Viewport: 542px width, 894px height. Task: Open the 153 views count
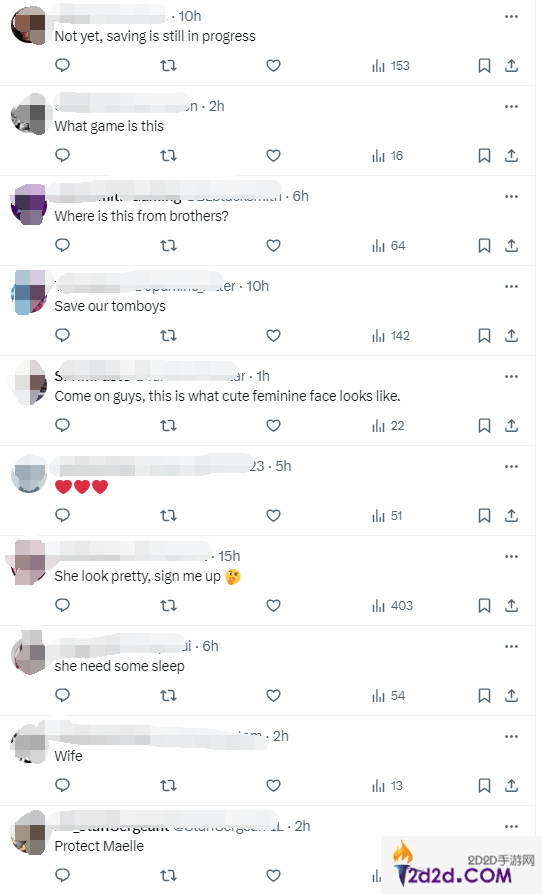[391, 66]
